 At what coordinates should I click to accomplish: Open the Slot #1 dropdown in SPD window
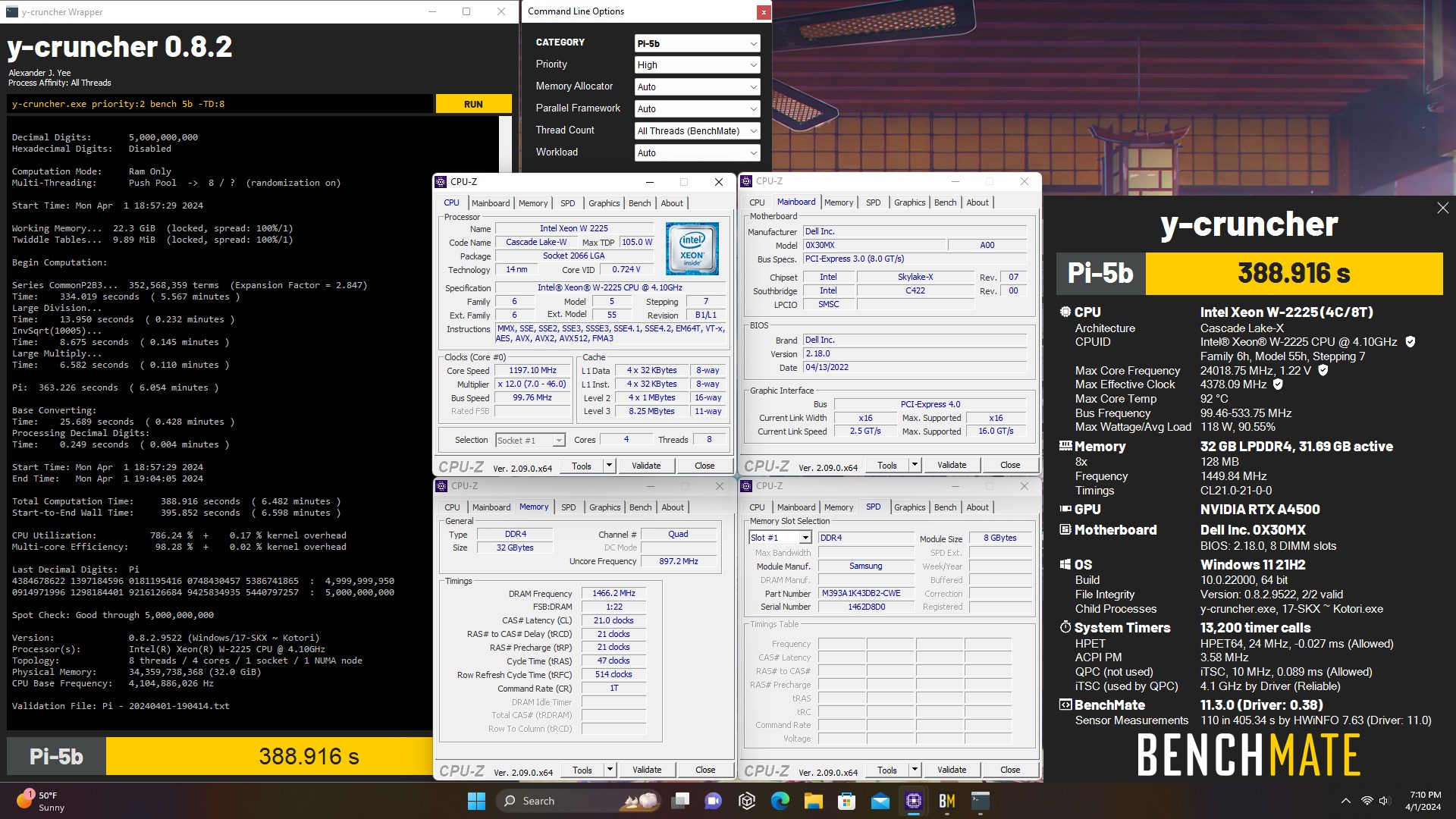[780, 538]
